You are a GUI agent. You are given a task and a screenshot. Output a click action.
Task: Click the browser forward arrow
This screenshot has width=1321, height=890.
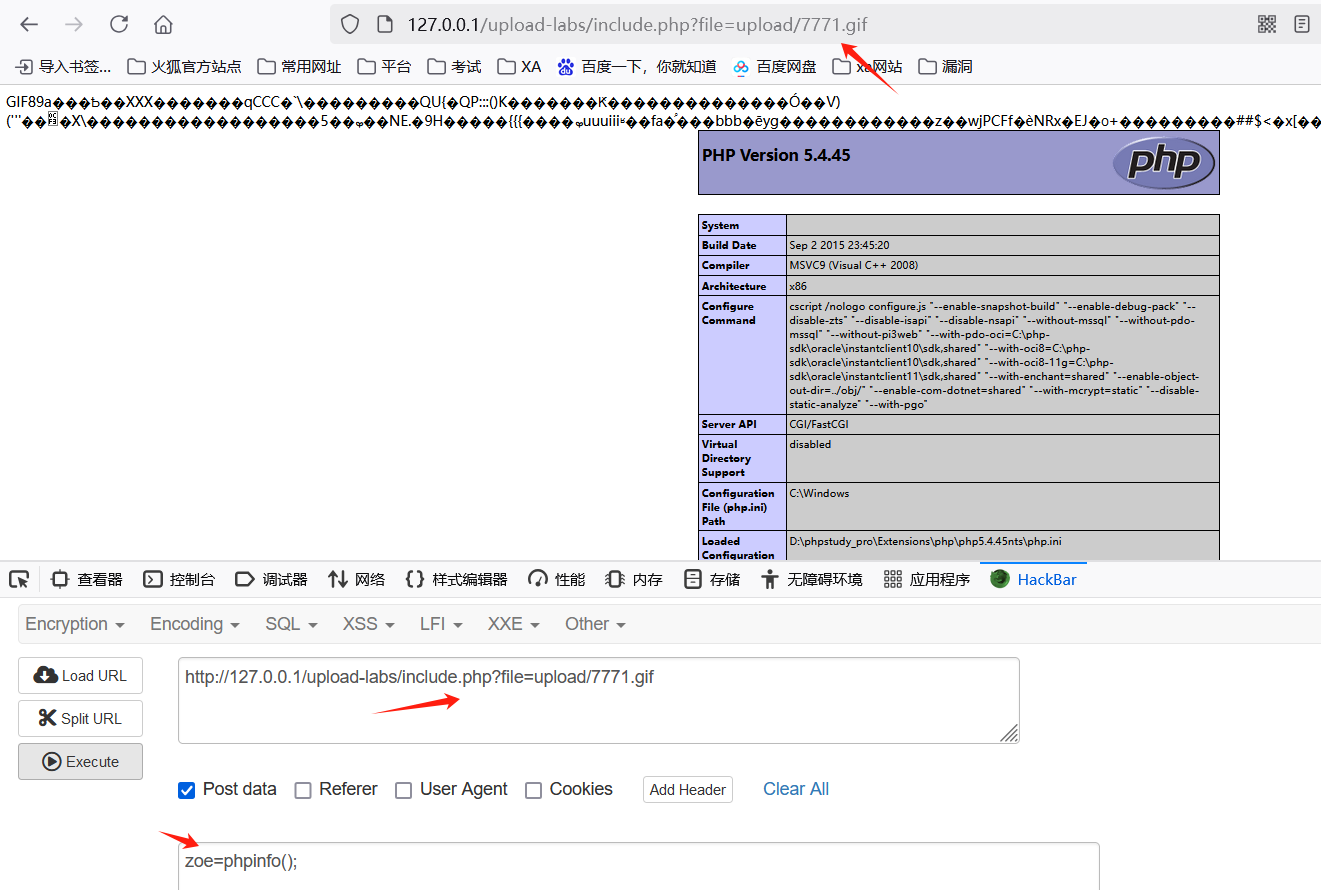74,24
